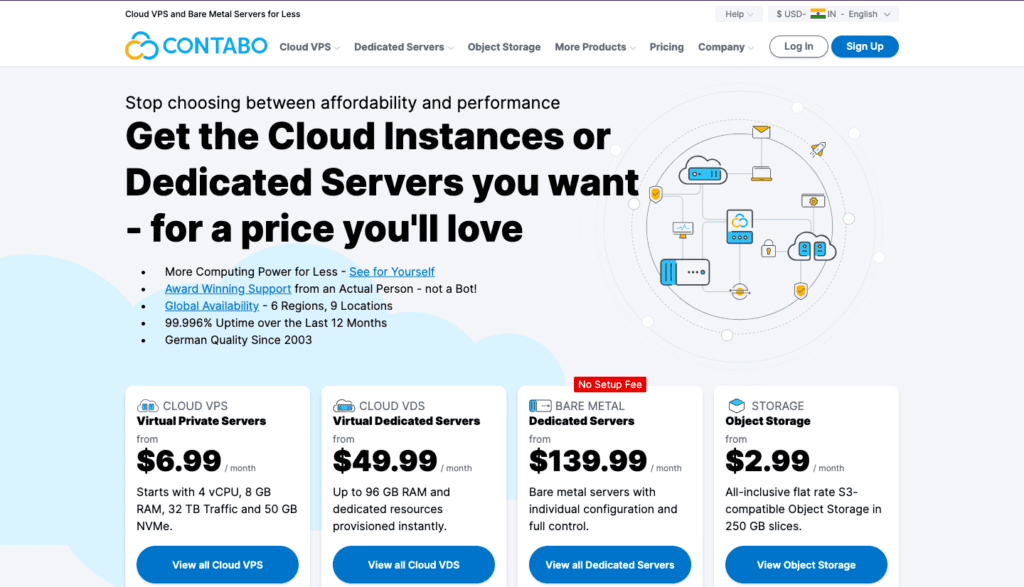Image resolution: width=1024 pixels, height=587 pixels.
Task: Click the $49.99 price text
Action: pos(385,461)
